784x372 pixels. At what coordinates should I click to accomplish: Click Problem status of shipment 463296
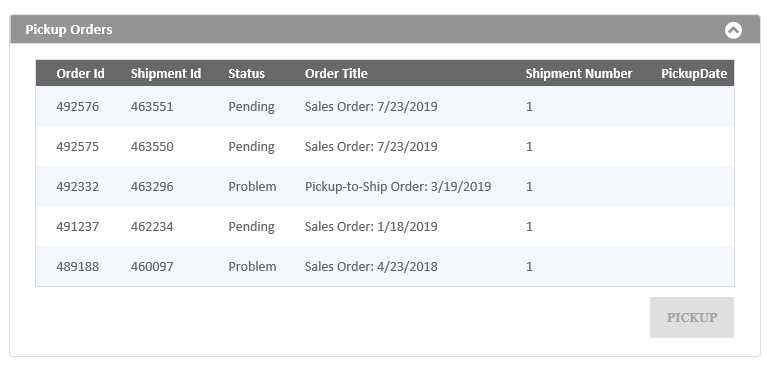[x=252, y=186]
